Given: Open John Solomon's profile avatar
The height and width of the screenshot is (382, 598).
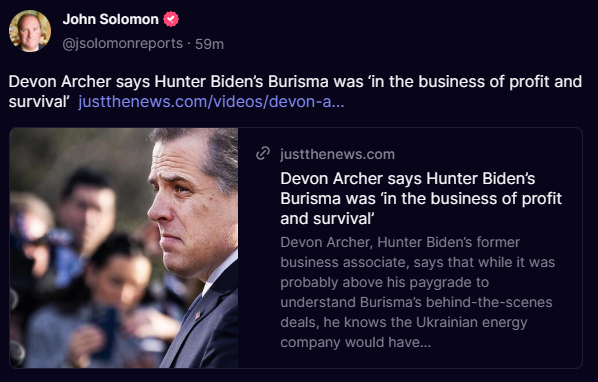Looking at the screenshot, I should (30, 31).
